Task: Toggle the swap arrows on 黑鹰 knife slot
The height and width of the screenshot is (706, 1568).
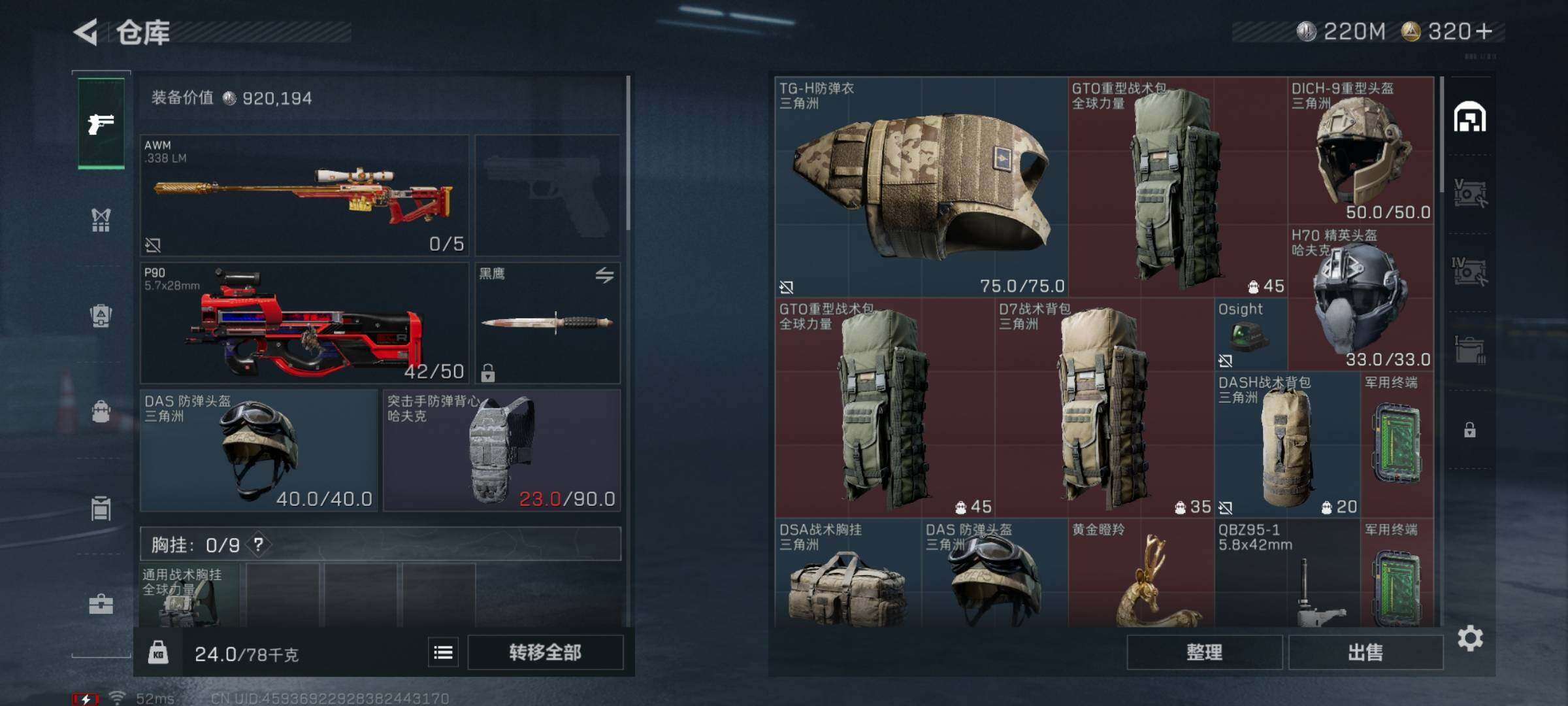Action: click(604, 275)
